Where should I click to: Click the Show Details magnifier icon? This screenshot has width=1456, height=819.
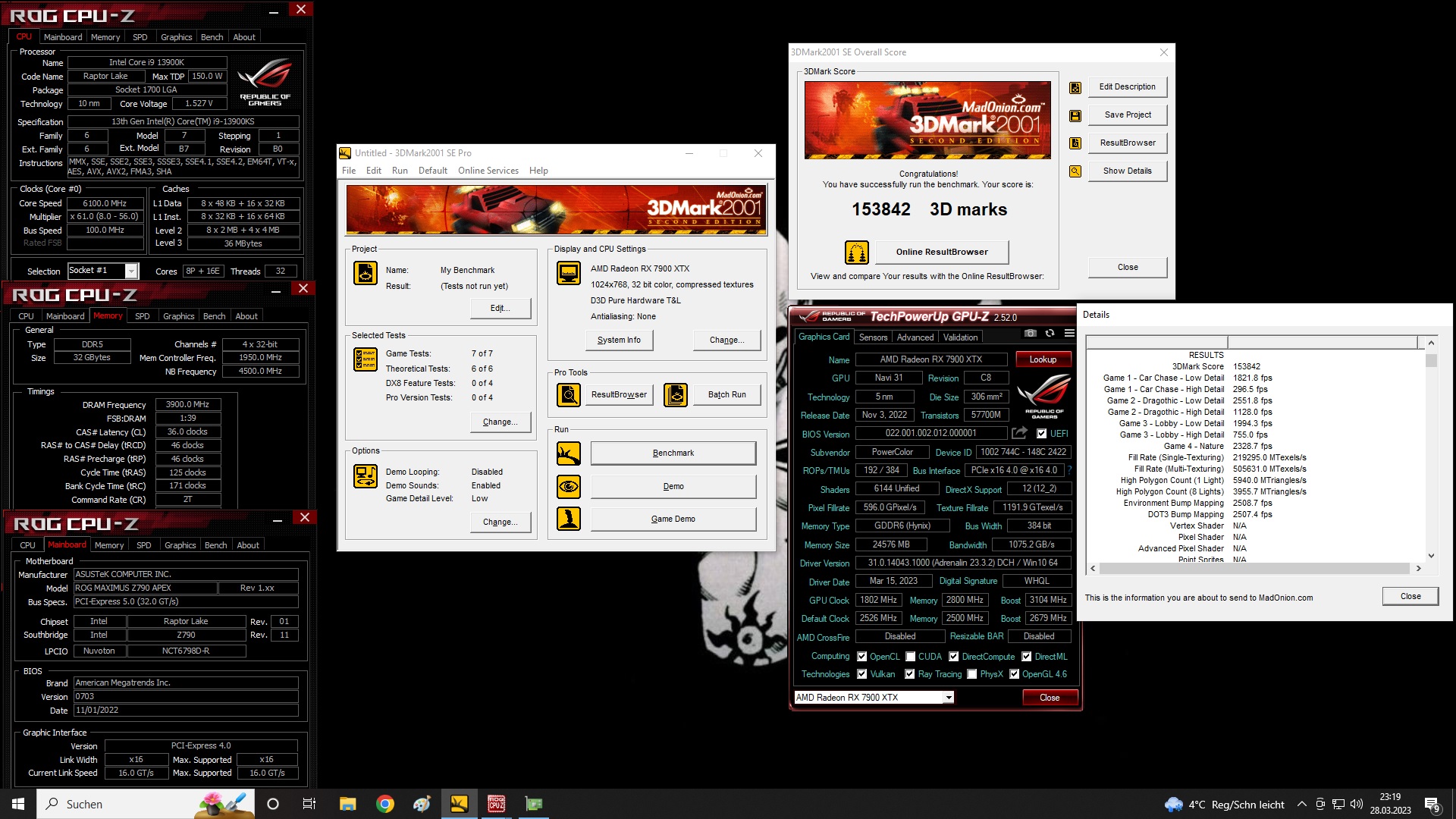(1075, 171)
